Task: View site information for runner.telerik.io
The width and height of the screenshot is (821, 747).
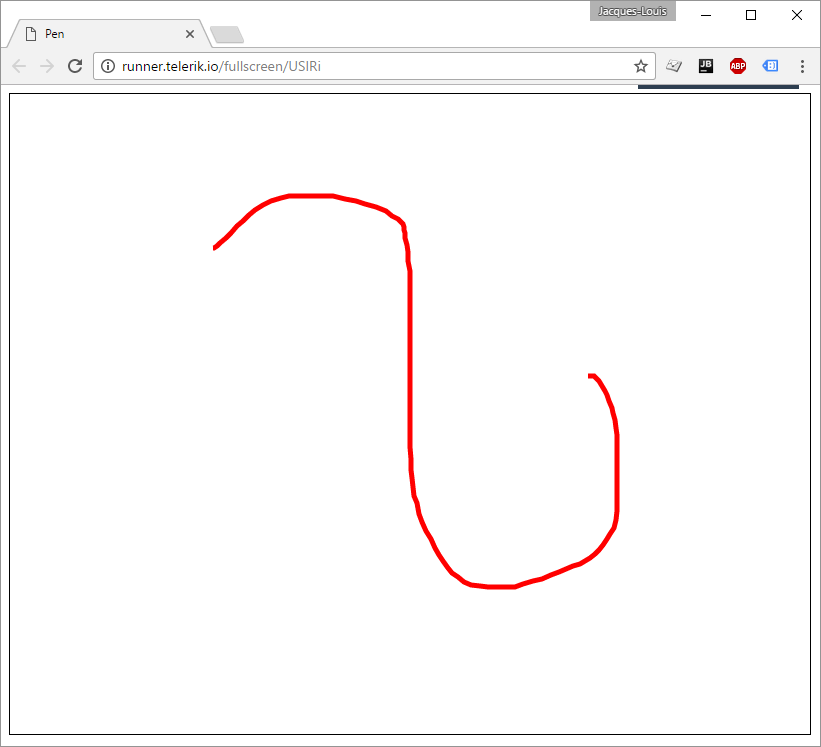Action: click(109, 66)
